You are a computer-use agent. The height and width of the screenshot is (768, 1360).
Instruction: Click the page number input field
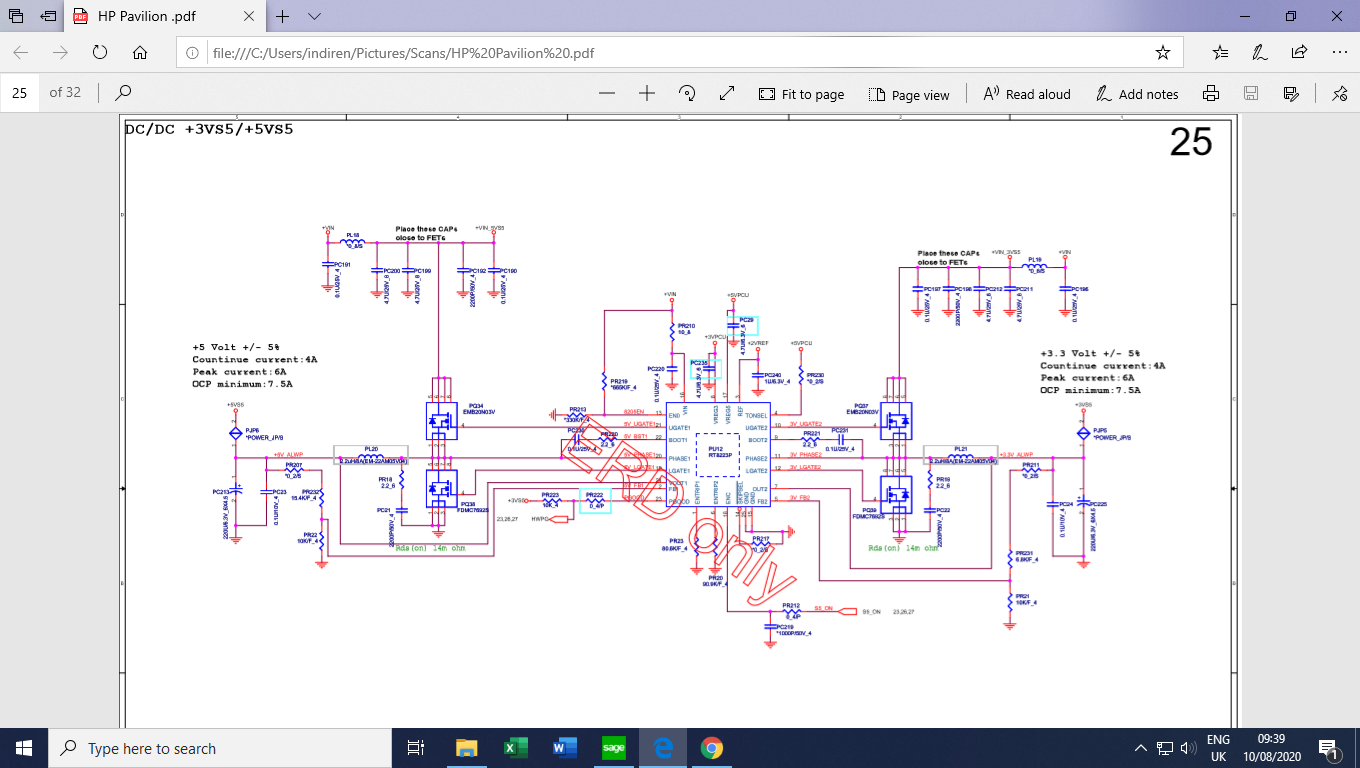[x=20, y=93]
